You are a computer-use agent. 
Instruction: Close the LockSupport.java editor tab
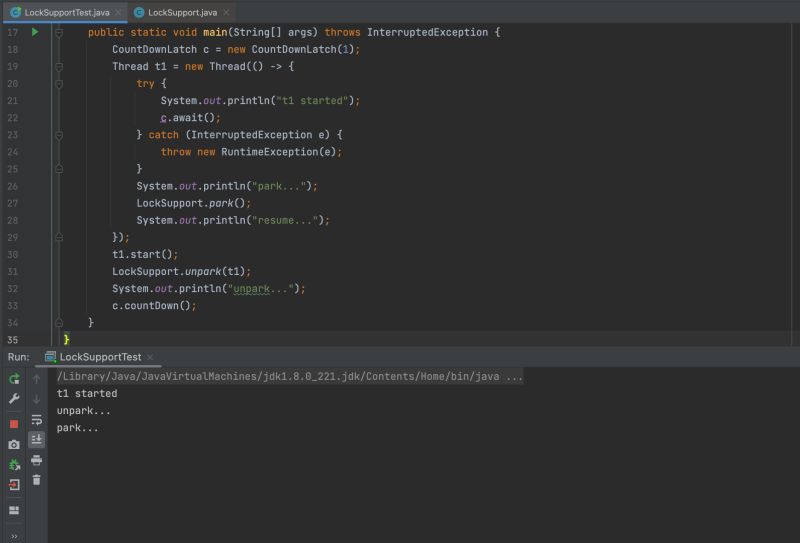[226, 12]
